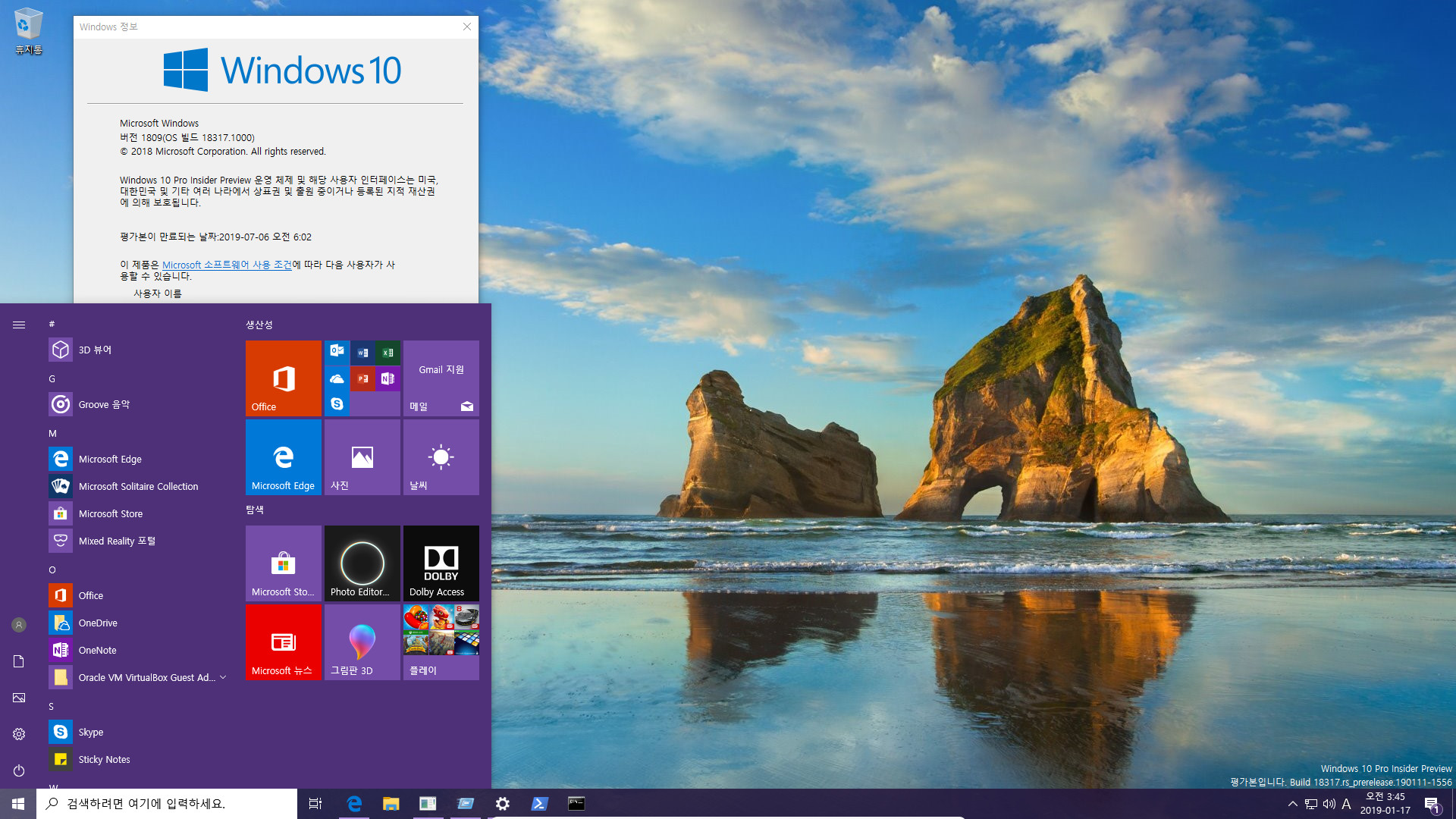Open the user account icon in Start sidebar
This screenshot has height=819, width=1456.
click(19, 625)
